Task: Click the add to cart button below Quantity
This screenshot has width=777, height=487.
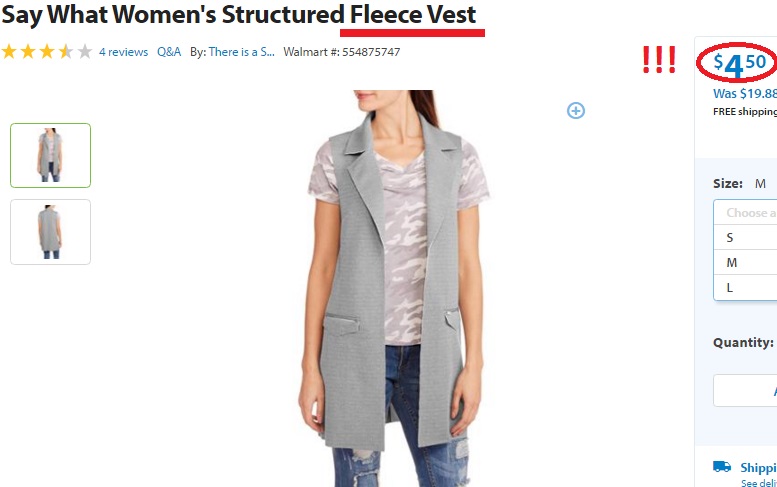Action: 745,390
